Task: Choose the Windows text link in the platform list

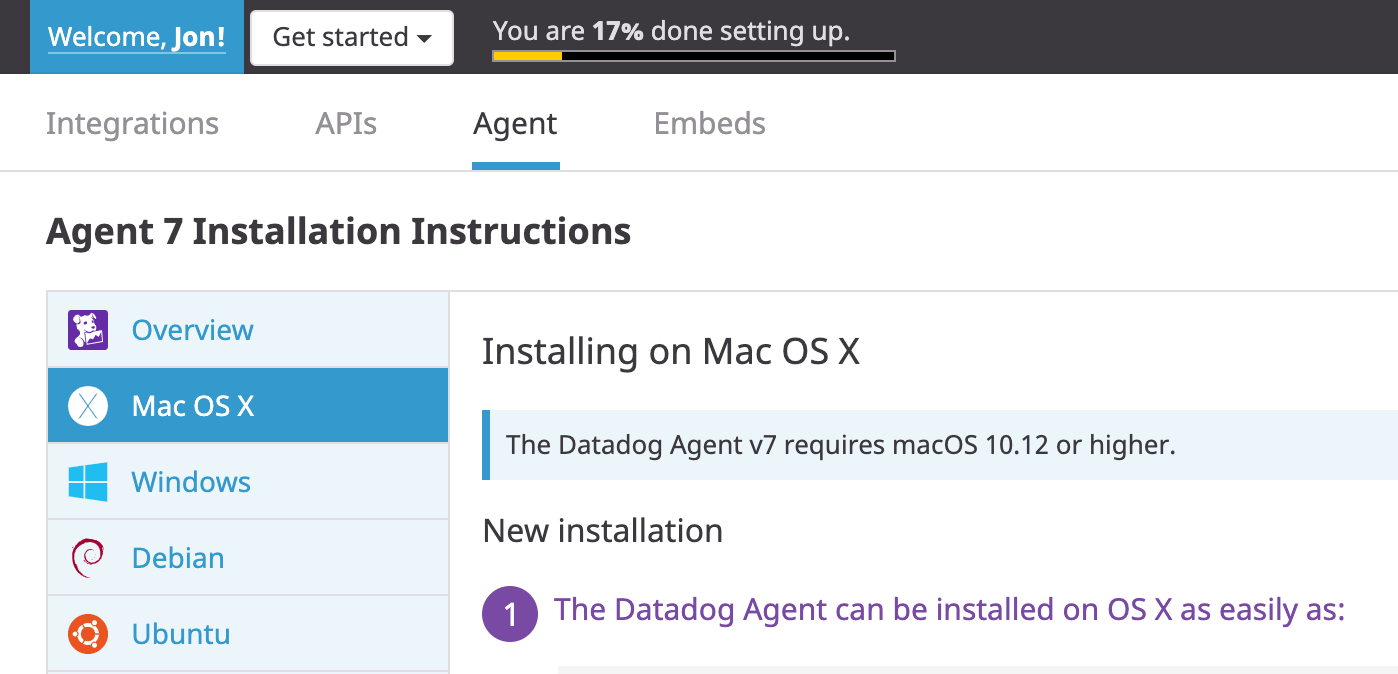Action: point(191,482)
